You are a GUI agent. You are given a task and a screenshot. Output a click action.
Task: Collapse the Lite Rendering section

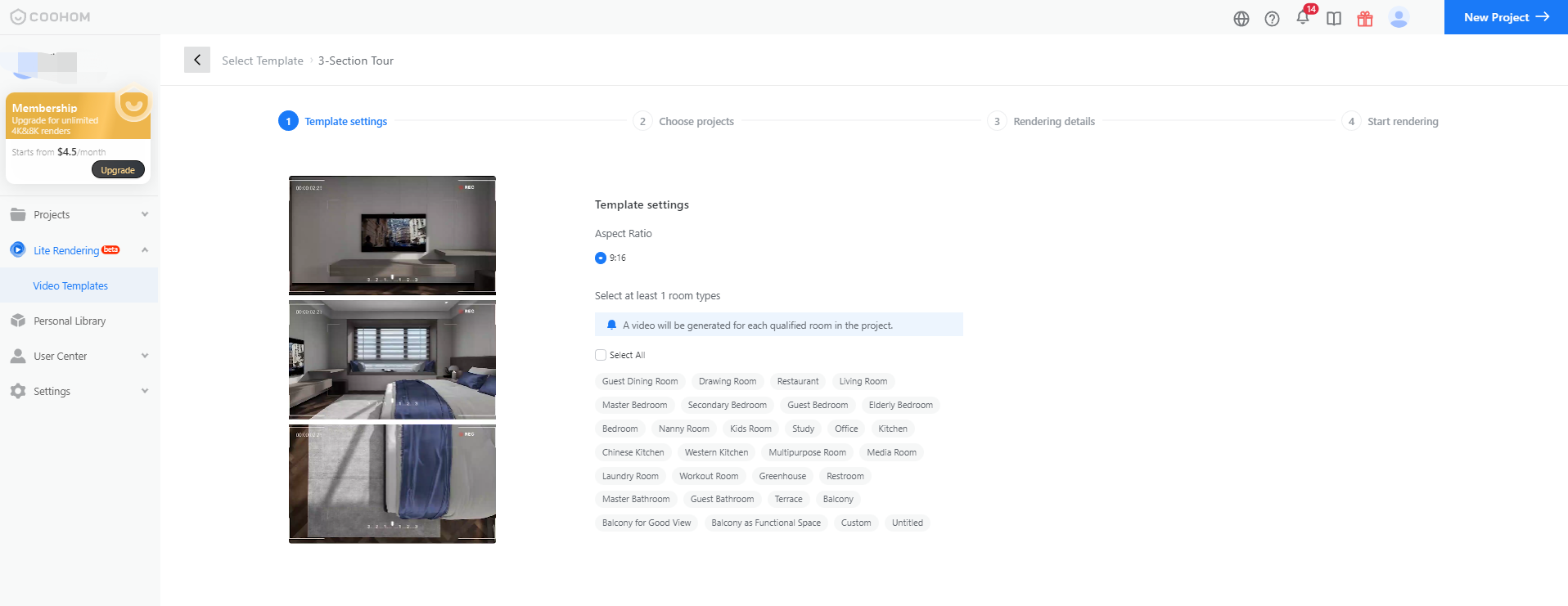pos(145,250)
